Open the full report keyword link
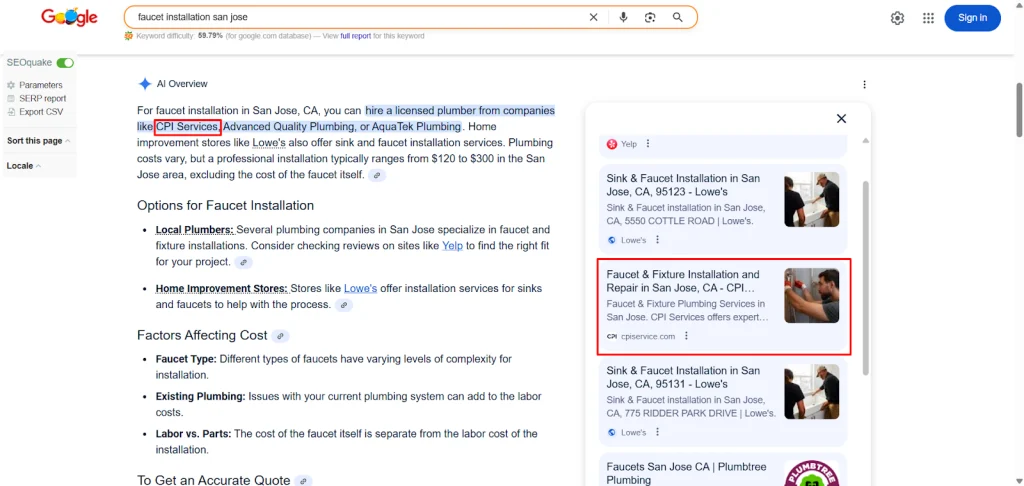 click(x=355, y=36)
